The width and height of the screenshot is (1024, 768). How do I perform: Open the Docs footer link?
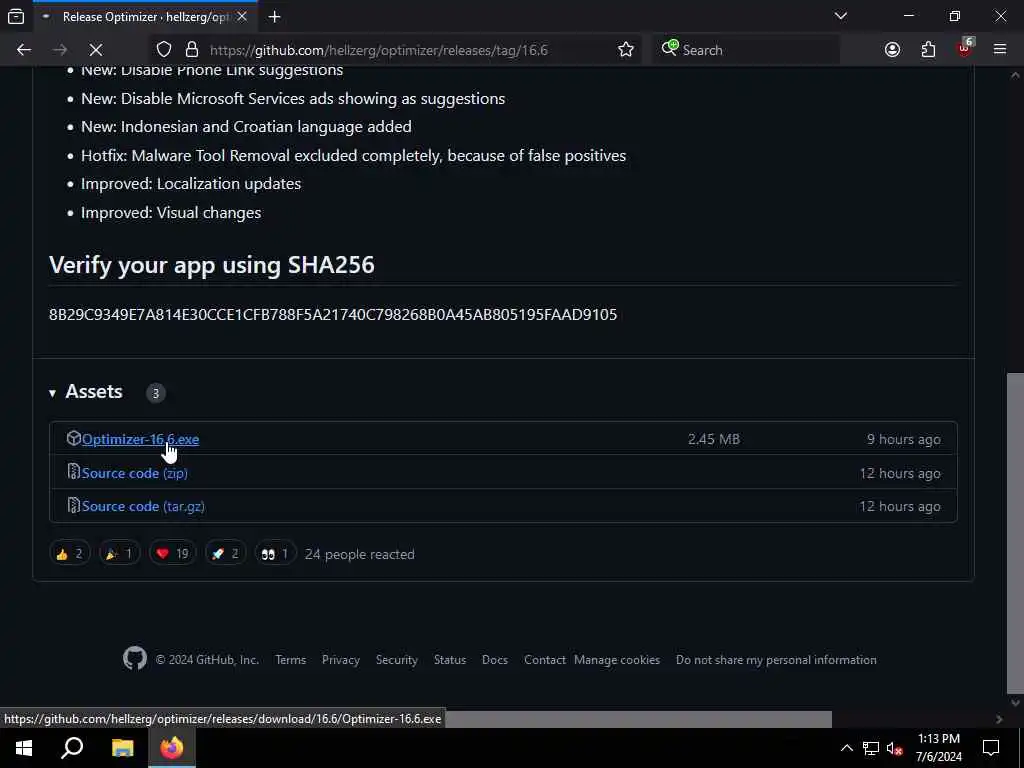tap(495, 660)
